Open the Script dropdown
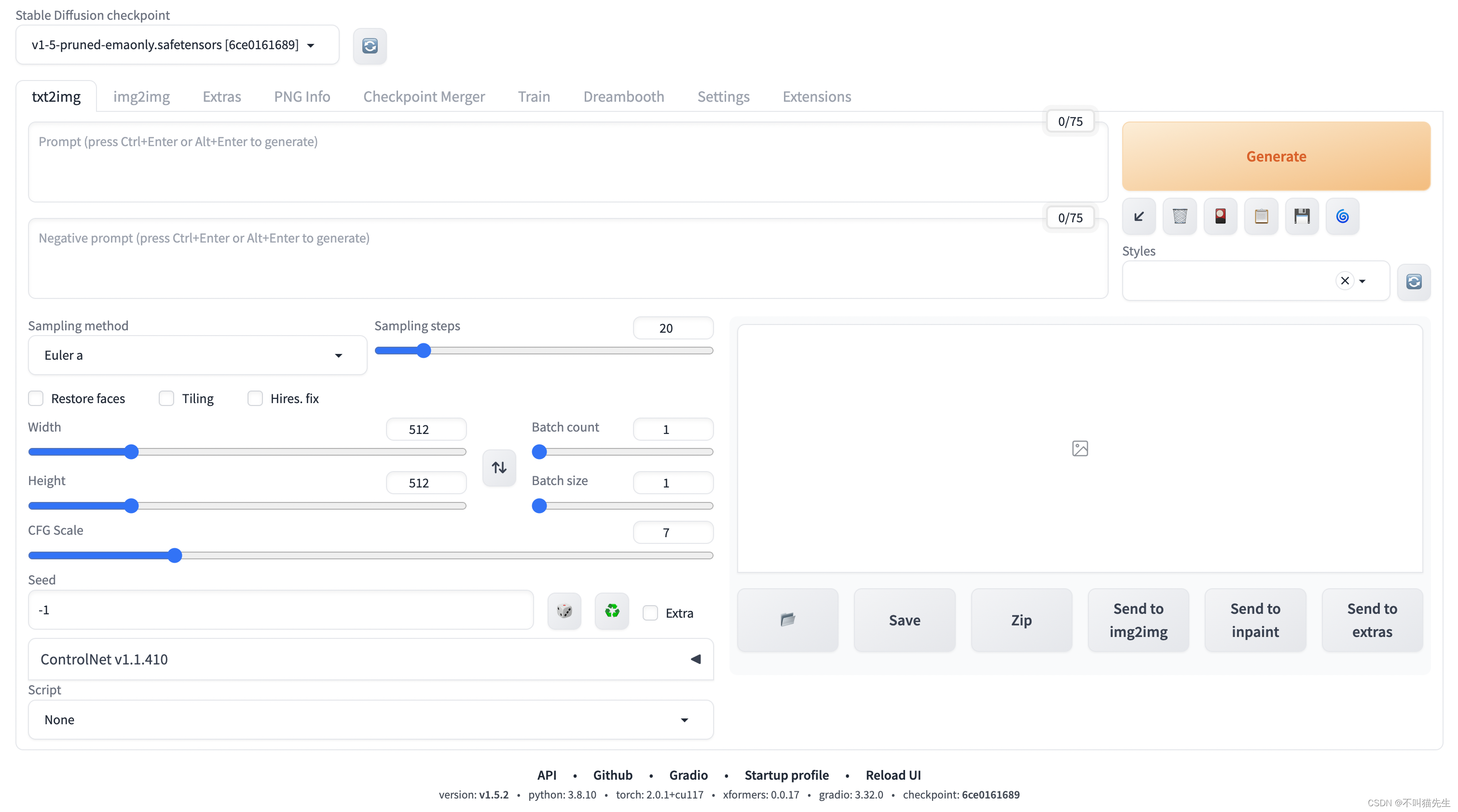 371,720
